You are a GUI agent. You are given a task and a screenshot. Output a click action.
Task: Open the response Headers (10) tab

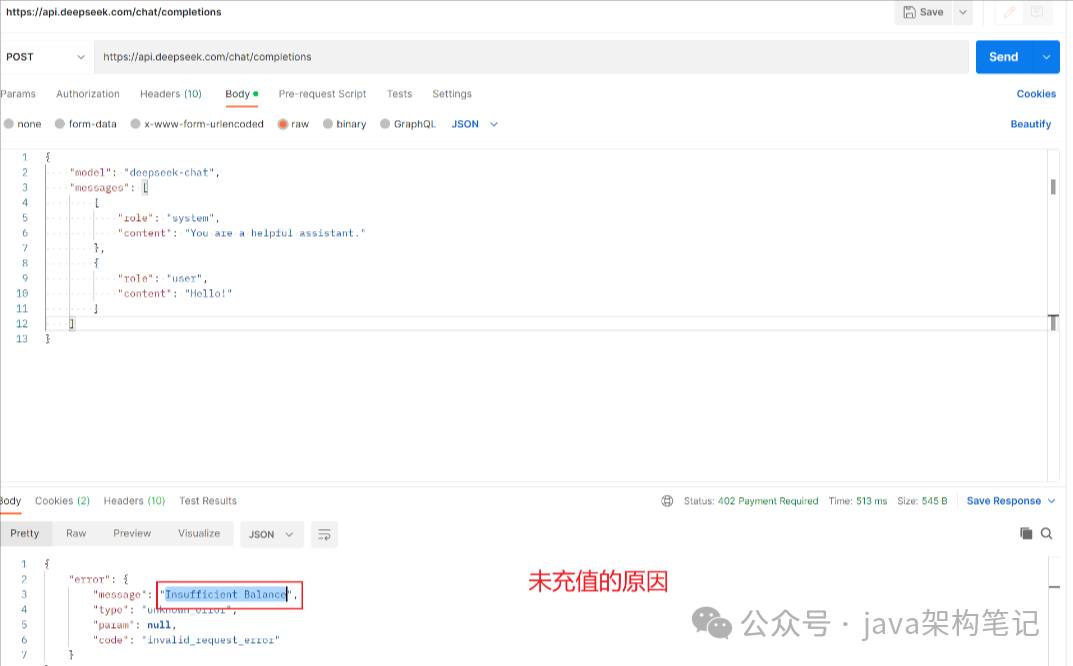click(x=134, y=501)
